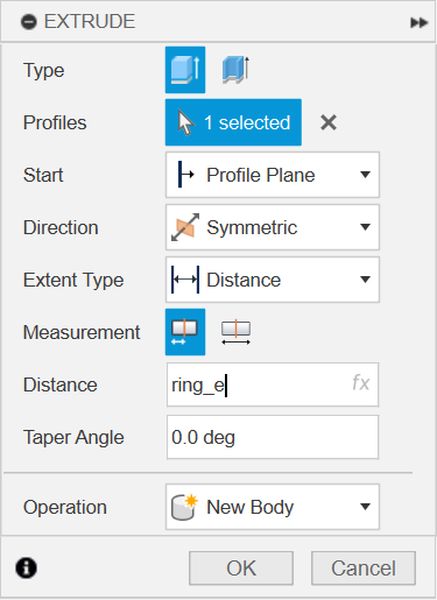The height and width of the screenshot is (600, 437).
Task: Clear the selected profiles with X
Action: coord(328,123)
